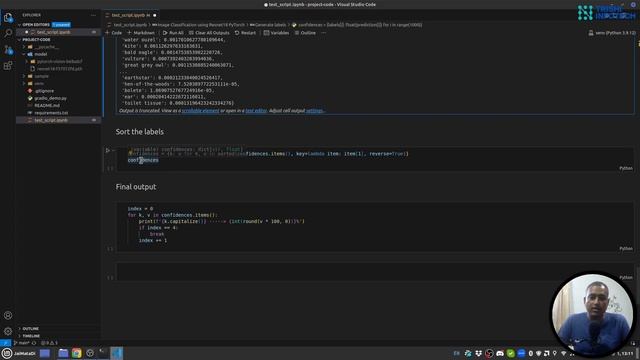The height and width of the screenshot is (360, 640).
Task: Close the test_script.ipynb tab dot
Action: [155, 16]
